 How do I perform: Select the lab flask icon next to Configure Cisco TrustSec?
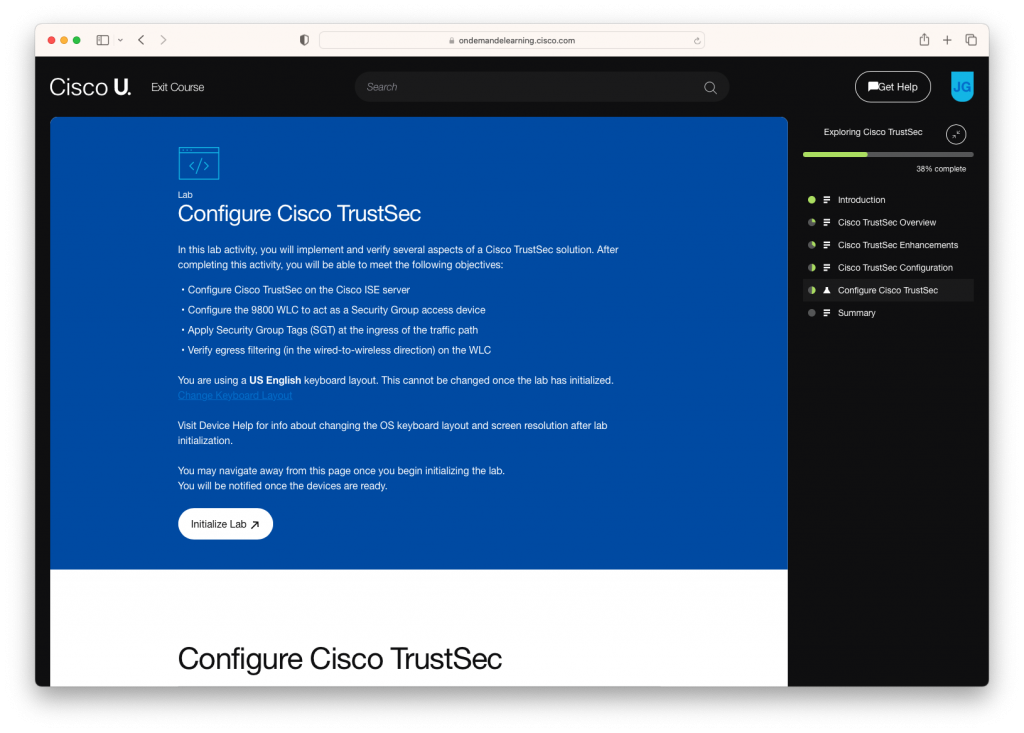pos(828,289)
